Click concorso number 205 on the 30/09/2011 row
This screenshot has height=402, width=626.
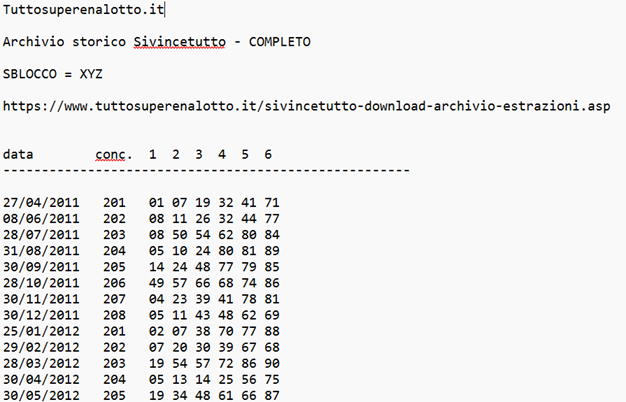114,266
